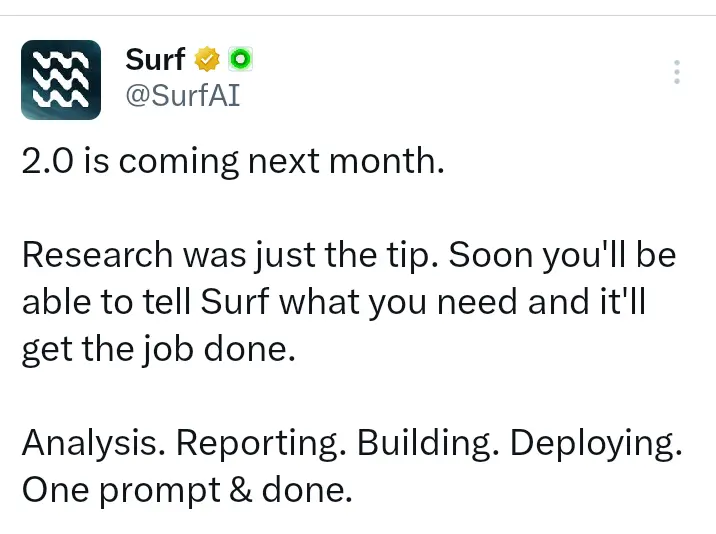Open the three-dot more options menu

(x=677, y=72)
